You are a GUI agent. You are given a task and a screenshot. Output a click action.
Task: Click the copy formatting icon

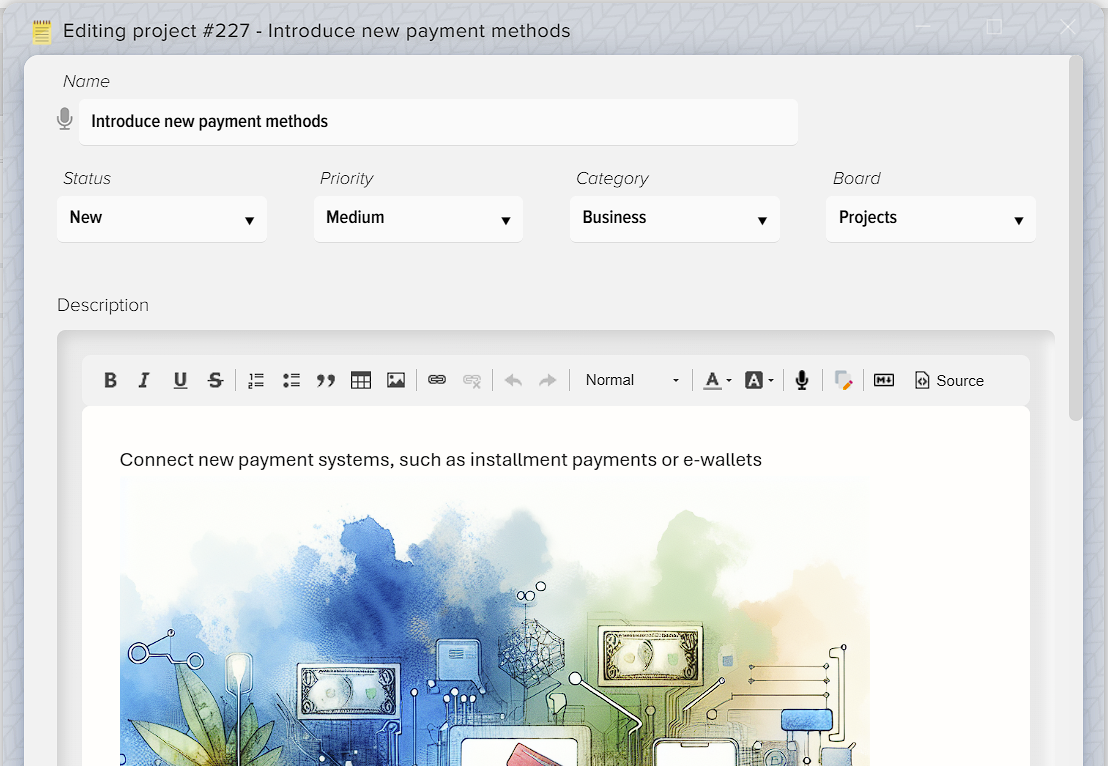tap(843, 380)
